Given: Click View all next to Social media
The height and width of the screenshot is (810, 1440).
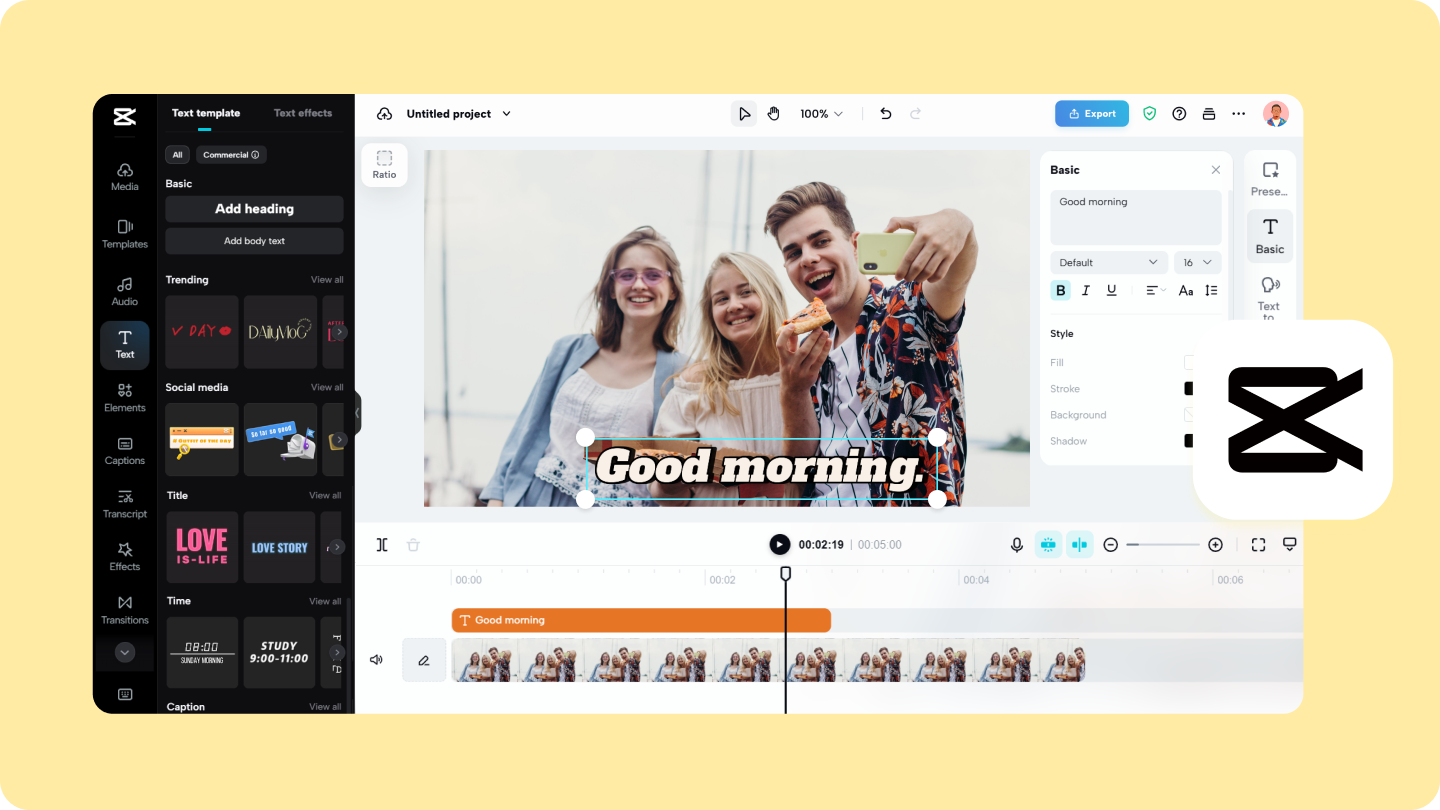Looking at the screenshot, I should click(x=327, y=388).
